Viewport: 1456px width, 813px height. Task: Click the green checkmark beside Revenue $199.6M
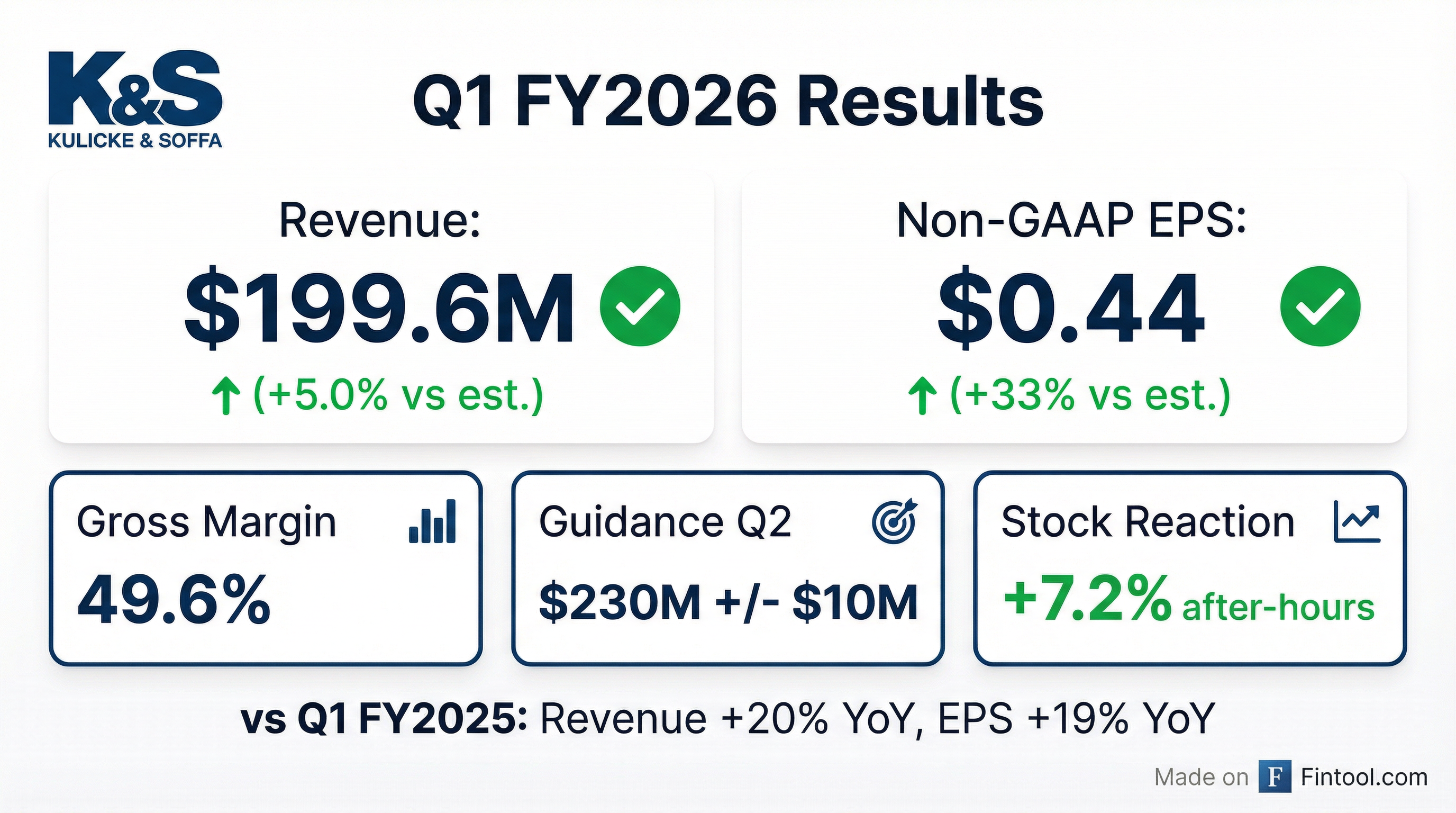point(640,306)
